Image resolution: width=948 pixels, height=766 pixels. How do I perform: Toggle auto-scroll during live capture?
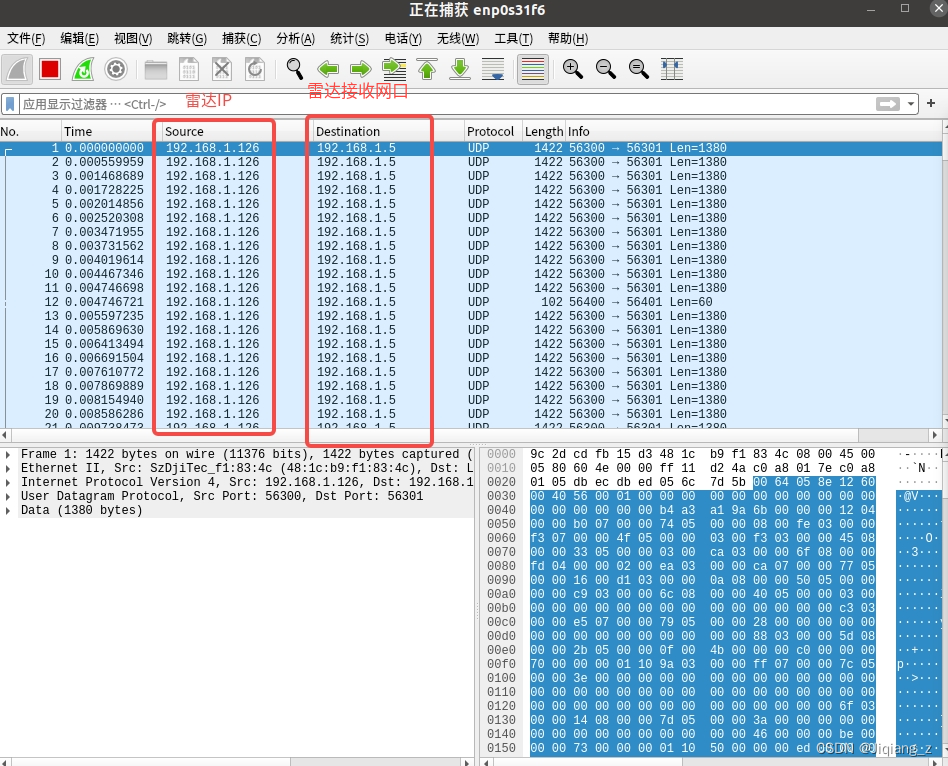pos(493,69)
